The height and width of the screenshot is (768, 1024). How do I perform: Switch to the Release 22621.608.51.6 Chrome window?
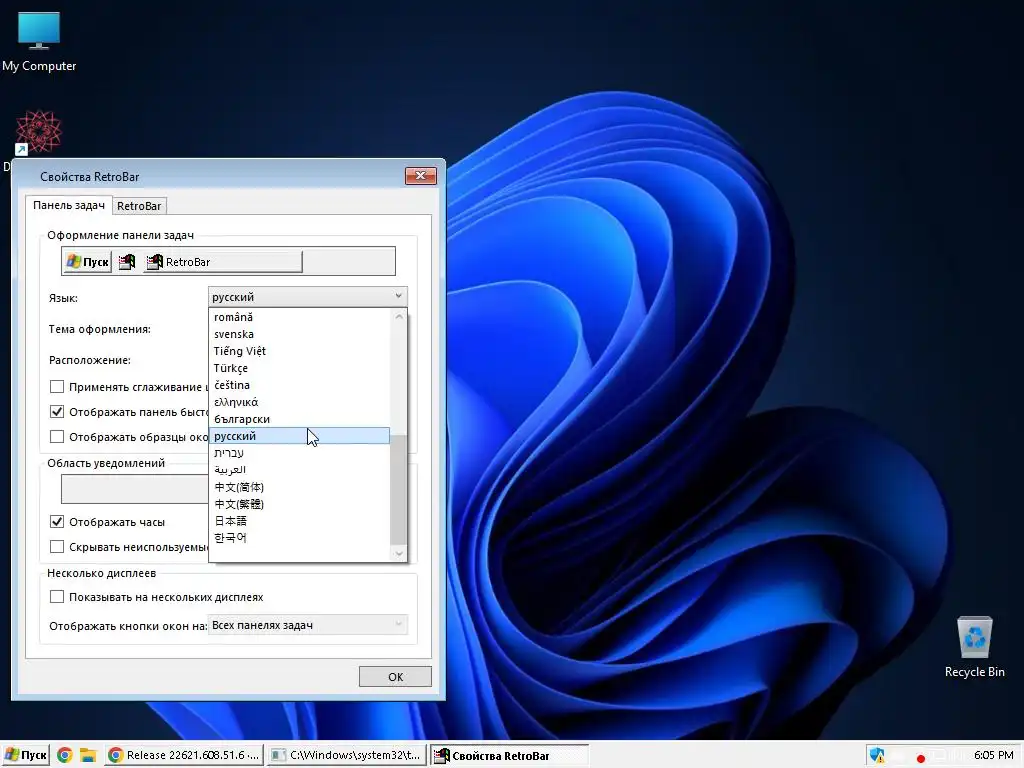184,755
